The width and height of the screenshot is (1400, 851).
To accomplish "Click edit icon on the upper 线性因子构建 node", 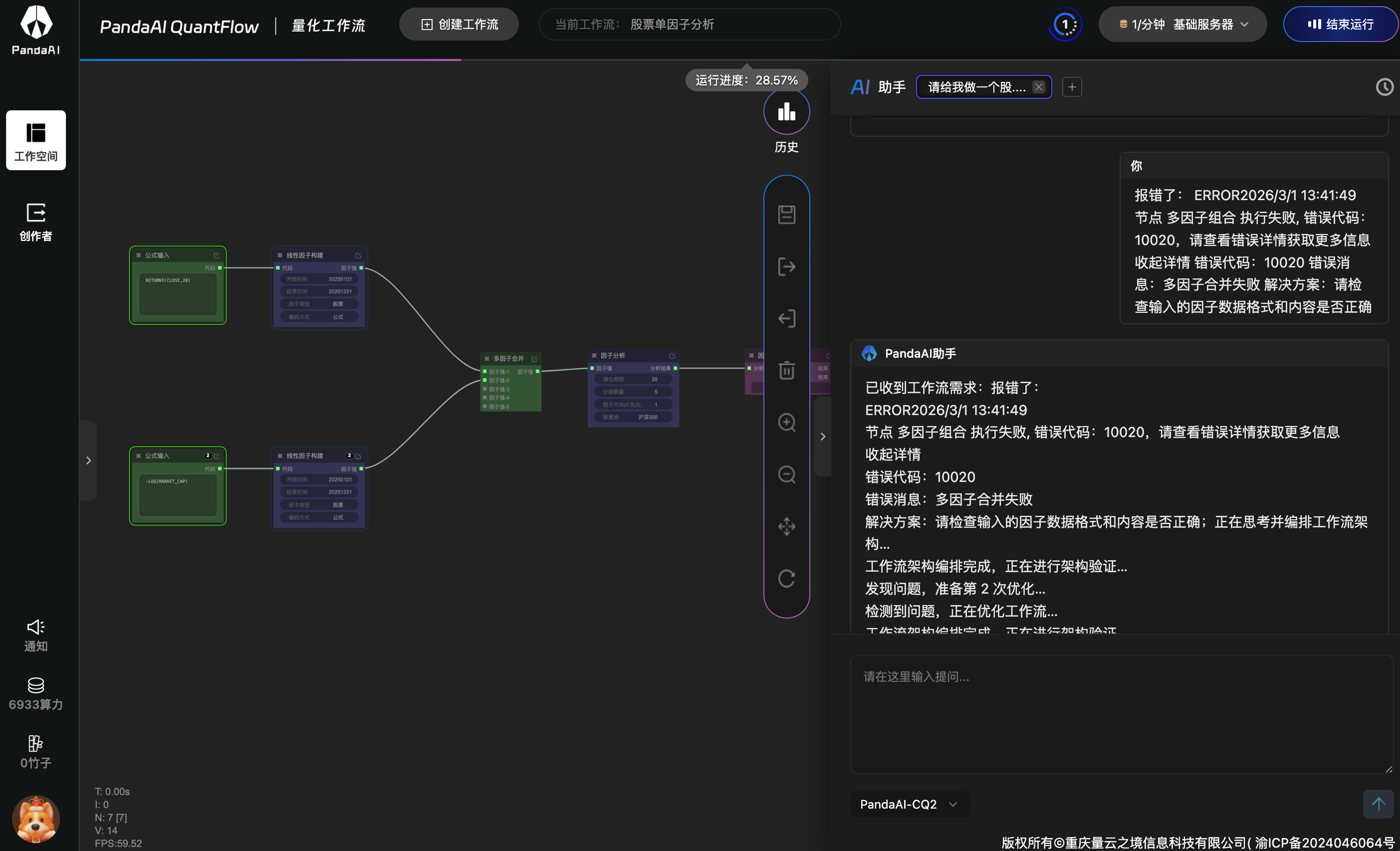I will click(358, 256).
